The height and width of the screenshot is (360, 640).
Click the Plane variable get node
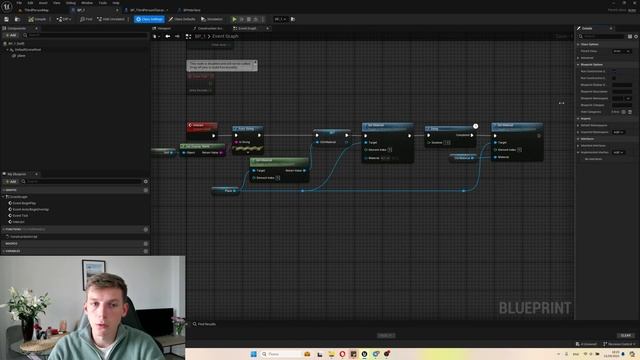click(225, 191)
